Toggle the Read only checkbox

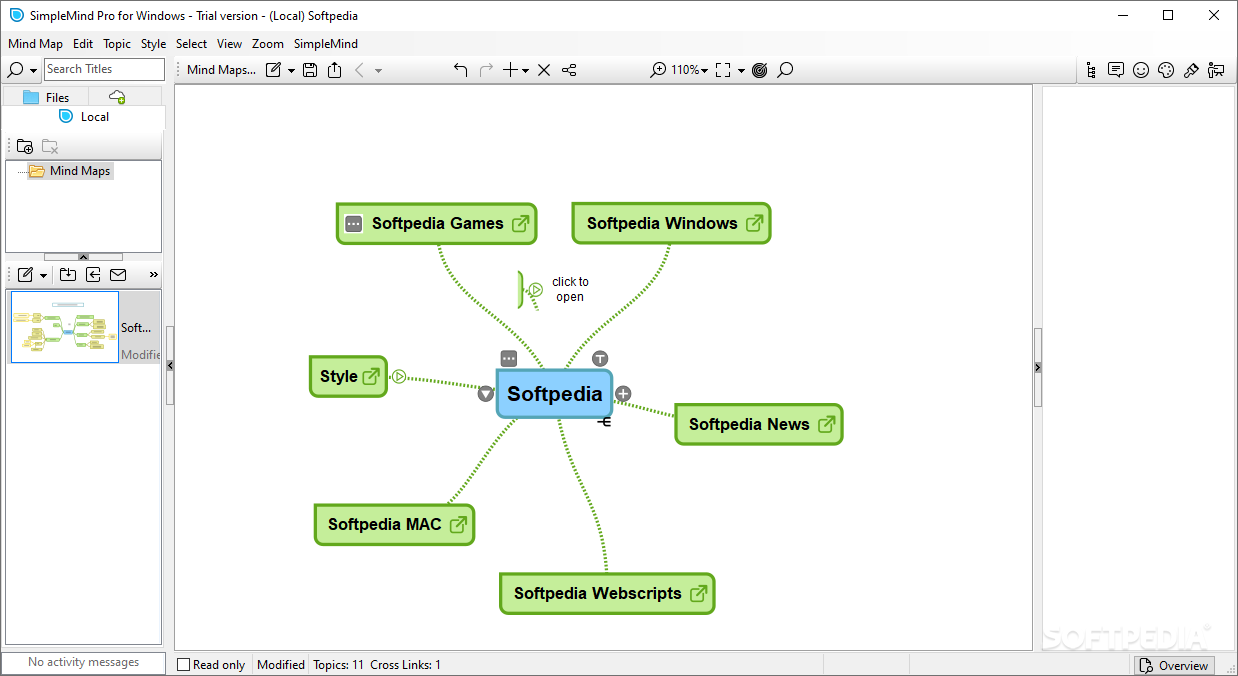pos(184,665)
